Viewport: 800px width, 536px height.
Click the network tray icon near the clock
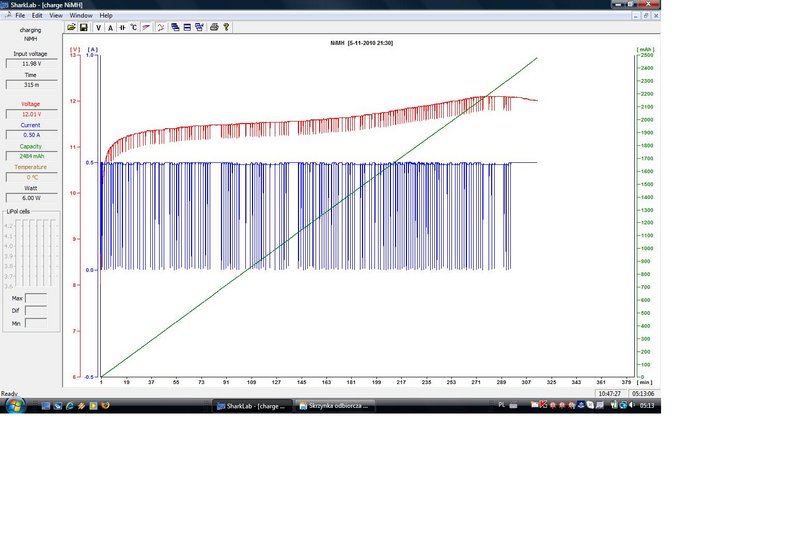point(623,405)
